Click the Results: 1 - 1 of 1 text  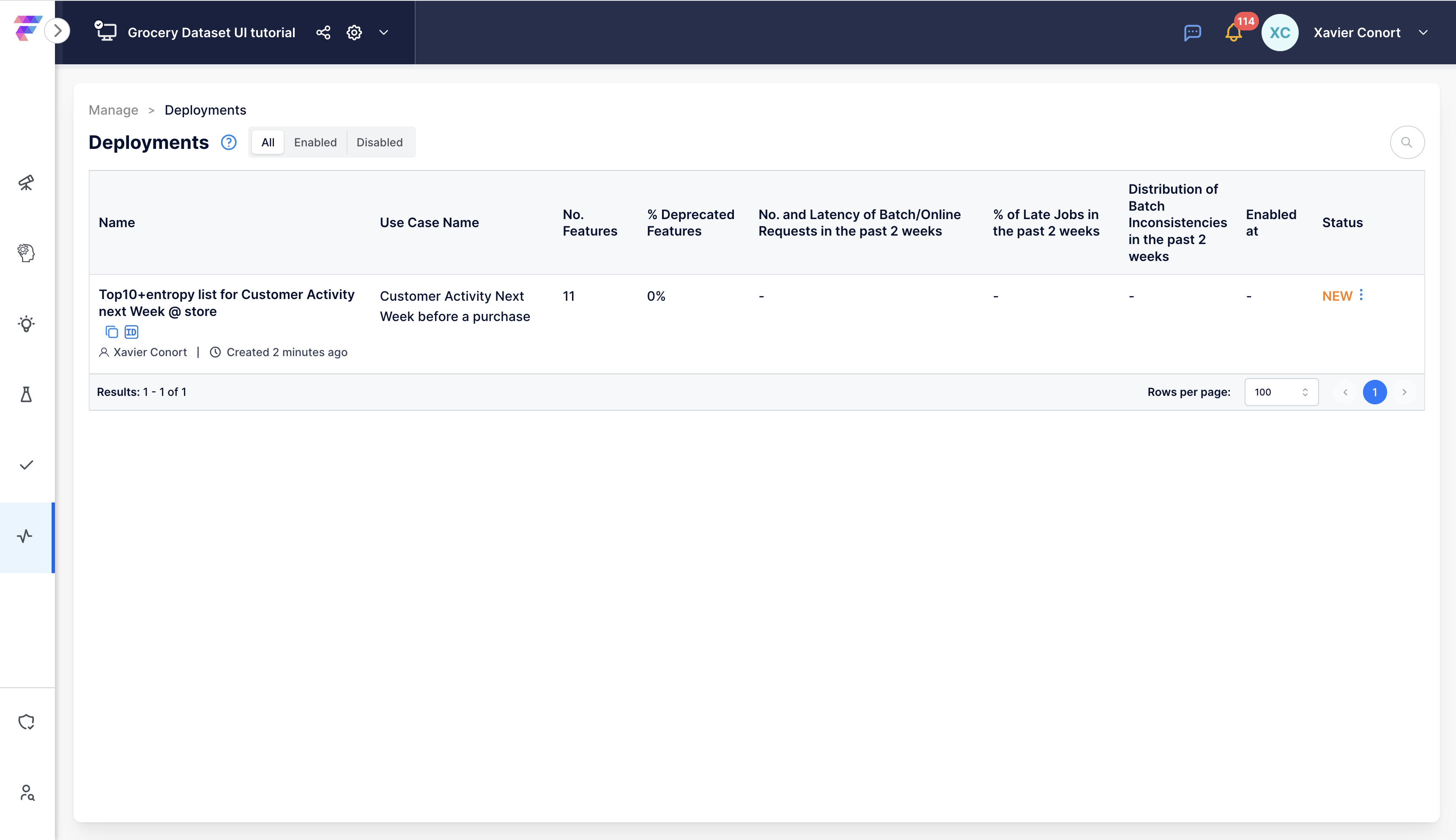click(141, 393)
